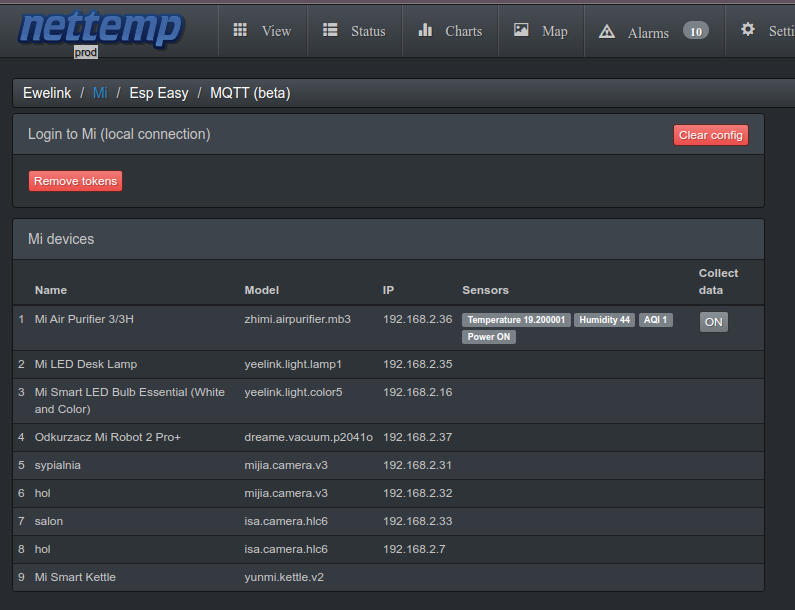795x610 pixels.
Task: Click IP address 192.168.2.16
Action: pos(417,392)
